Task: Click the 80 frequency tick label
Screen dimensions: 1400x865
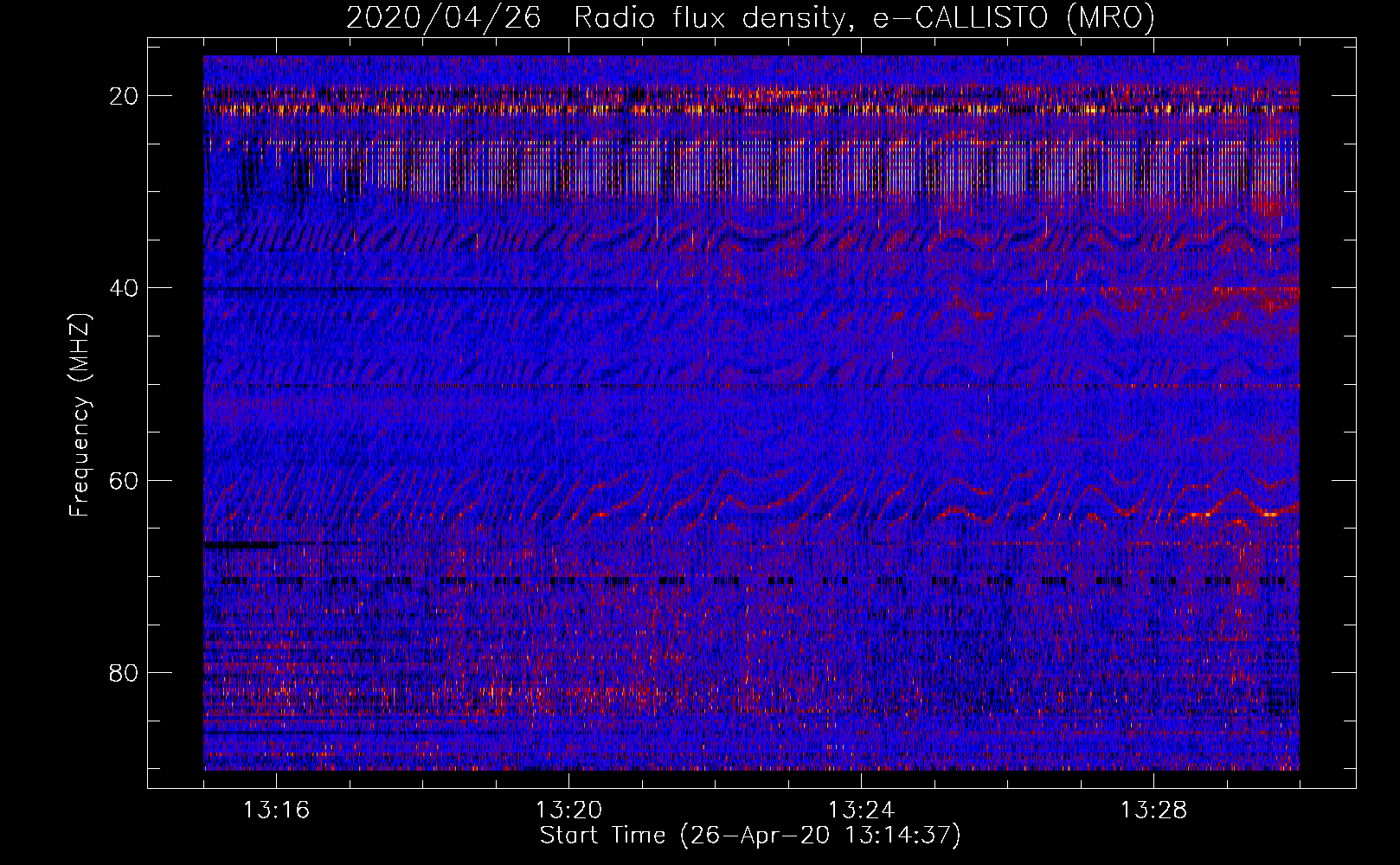Action: [x=124, y=673]
